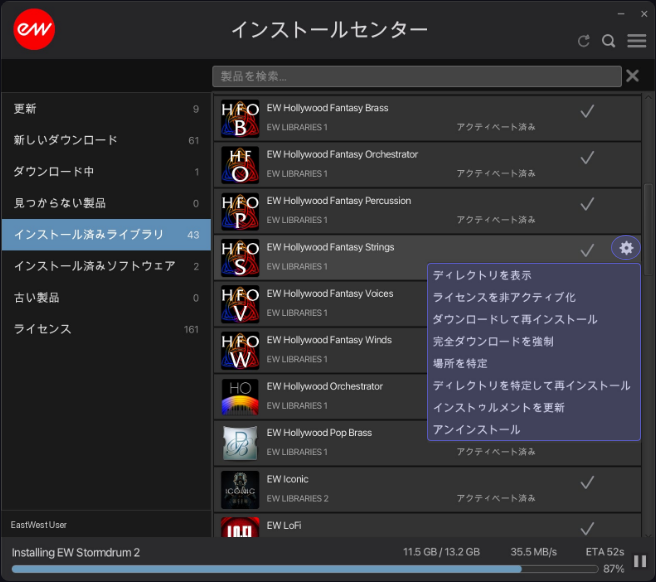This screenshot has width=656, height=582.
Task: Click the checkmark for EW Iconic
Action: (x=587, y=482)
